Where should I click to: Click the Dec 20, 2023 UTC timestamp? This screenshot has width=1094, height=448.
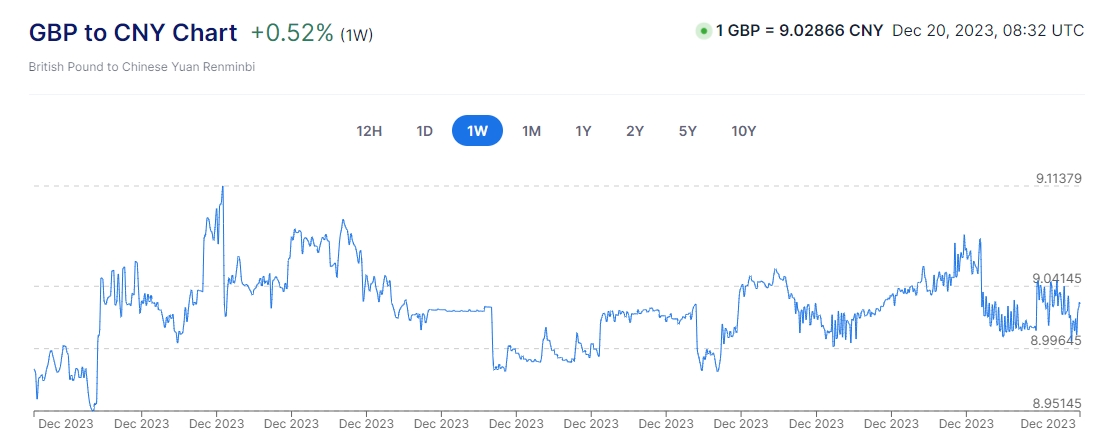click(x=987, y=31)
